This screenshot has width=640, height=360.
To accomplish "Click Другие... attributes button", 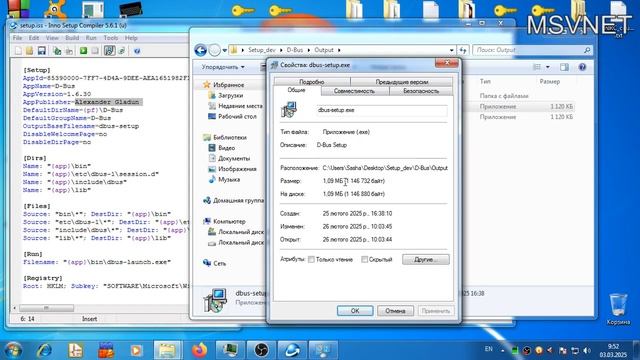I will coord(426,260).
